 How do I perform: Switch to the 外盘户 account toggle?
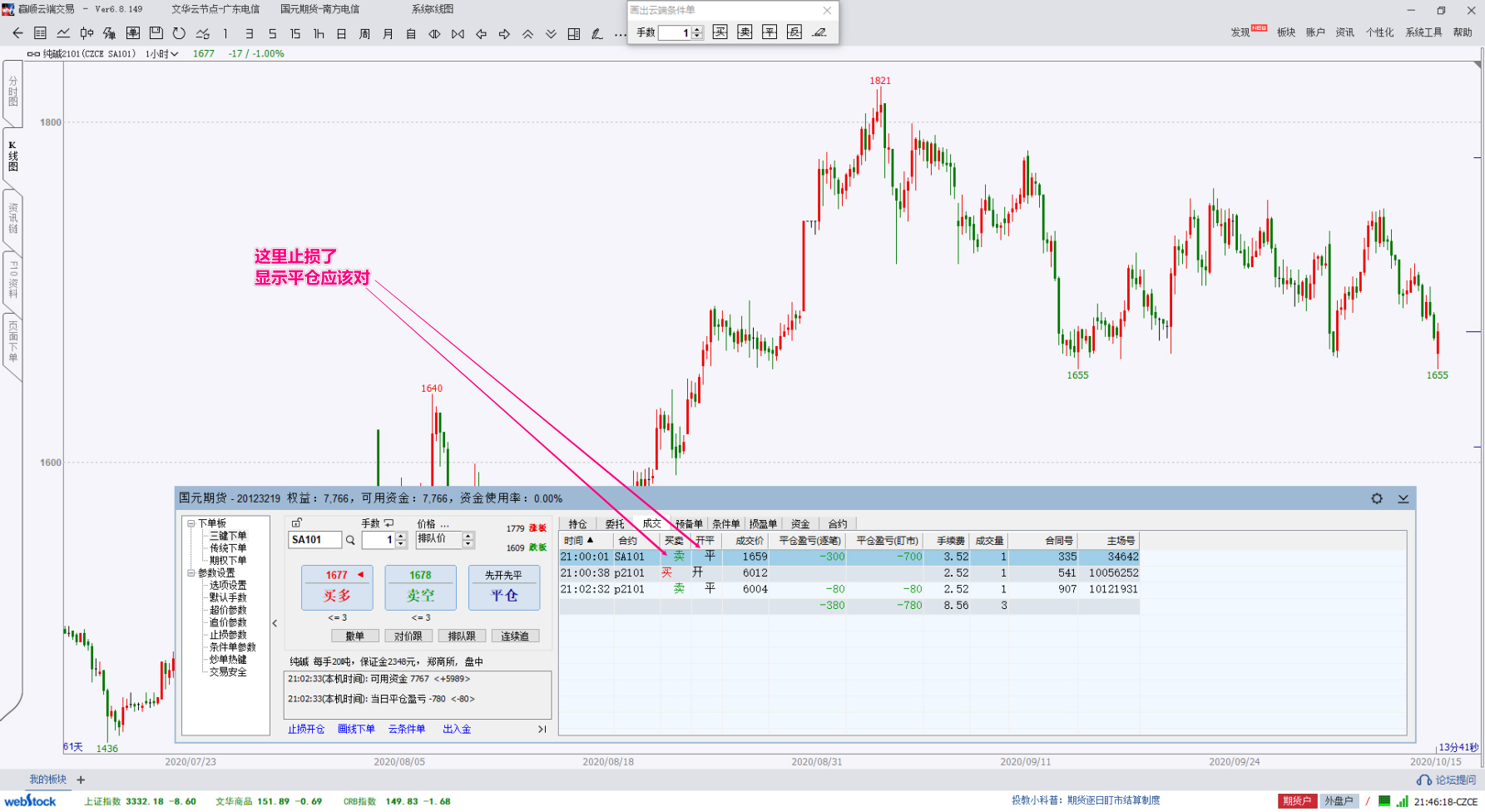coord(1339,801)
